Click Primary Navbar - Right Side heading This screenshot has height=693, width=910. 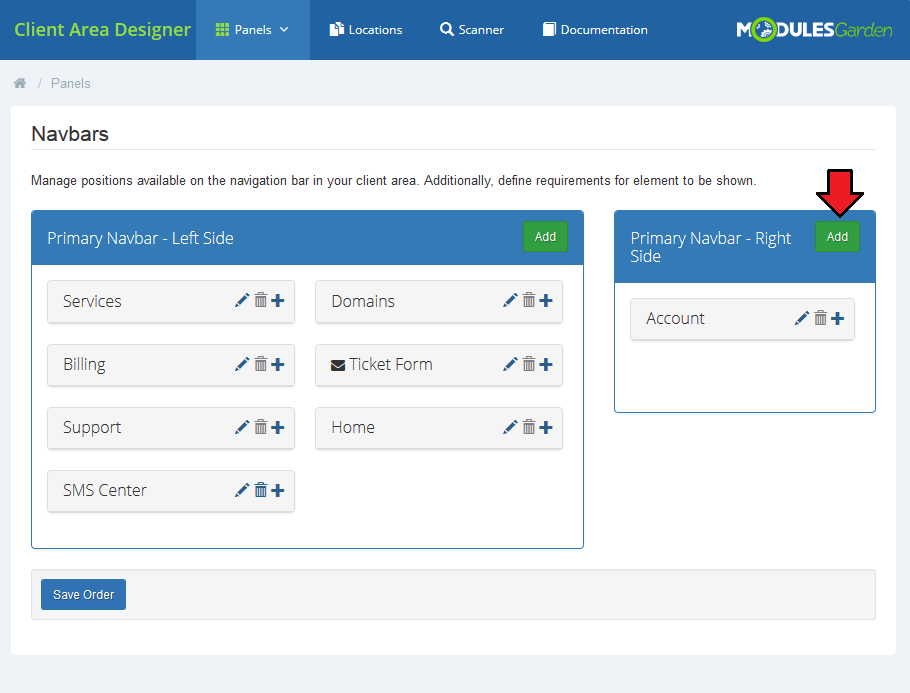(x=710, y=247)
